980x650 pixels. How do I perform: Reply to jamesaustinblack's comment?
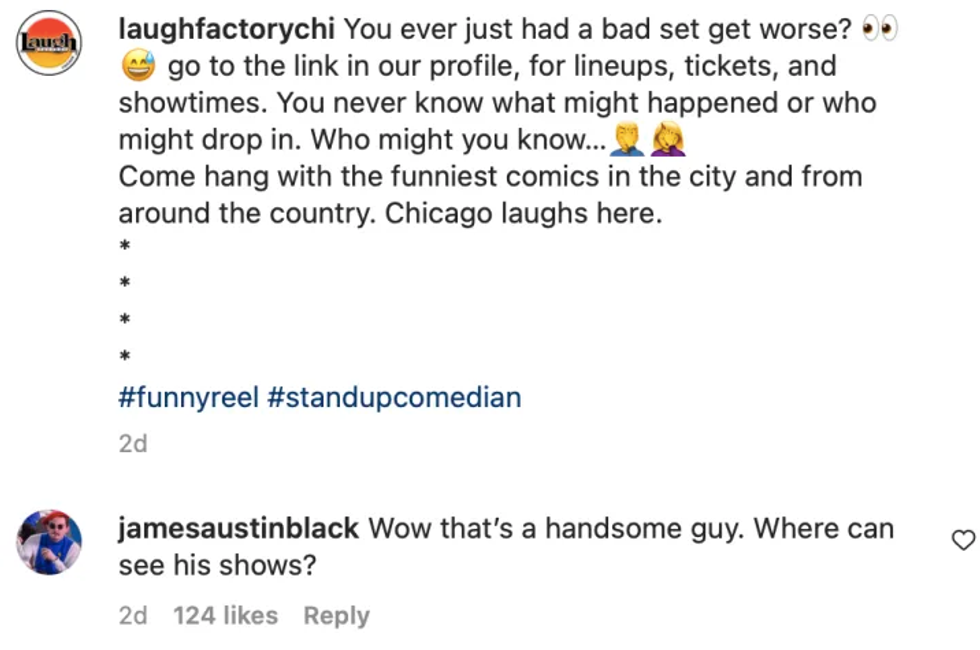336,616
